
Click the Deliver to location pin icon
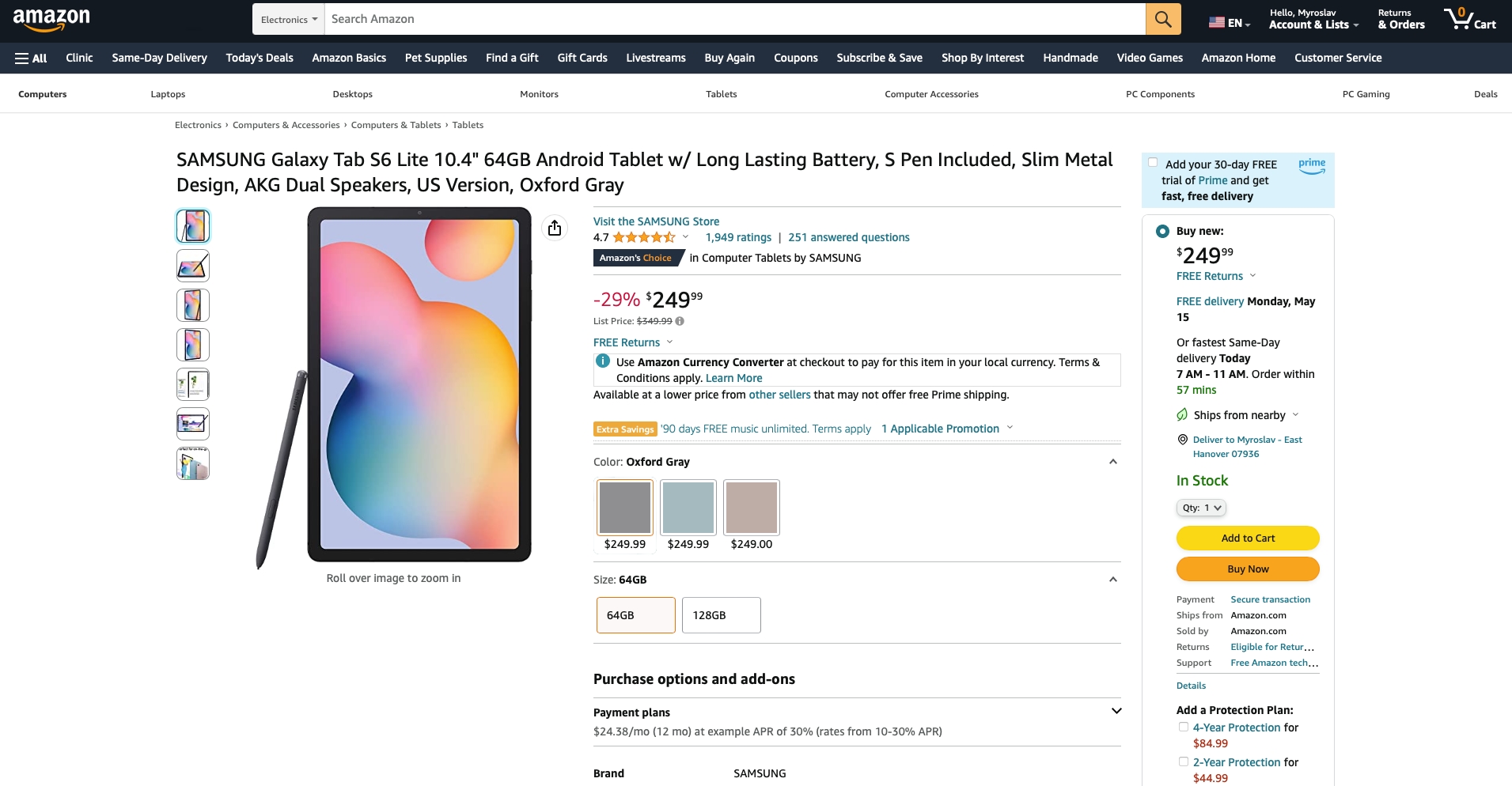click(x=1182, y=440)
